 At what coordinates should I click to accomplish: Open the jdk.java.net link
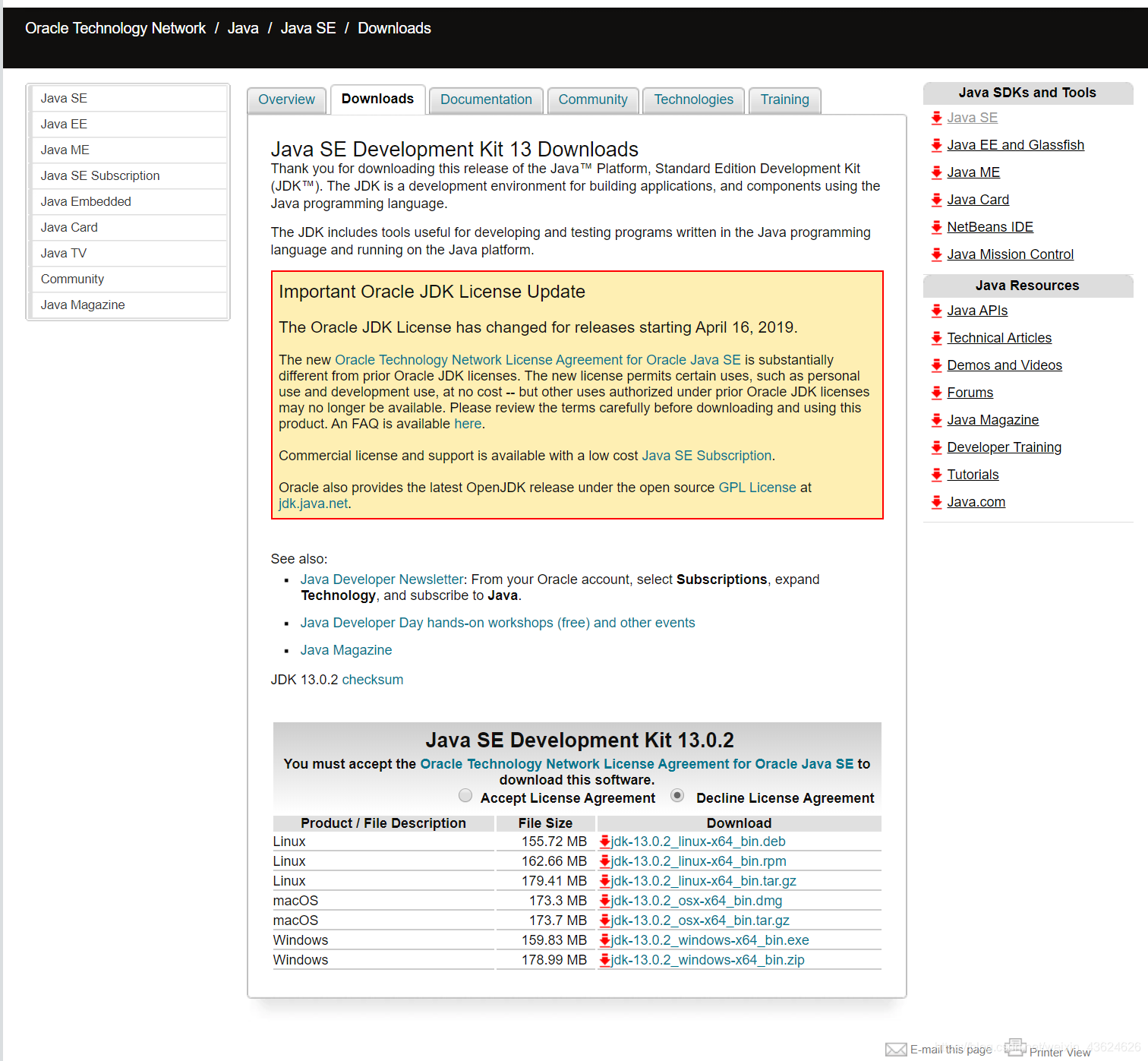(312, 503)
